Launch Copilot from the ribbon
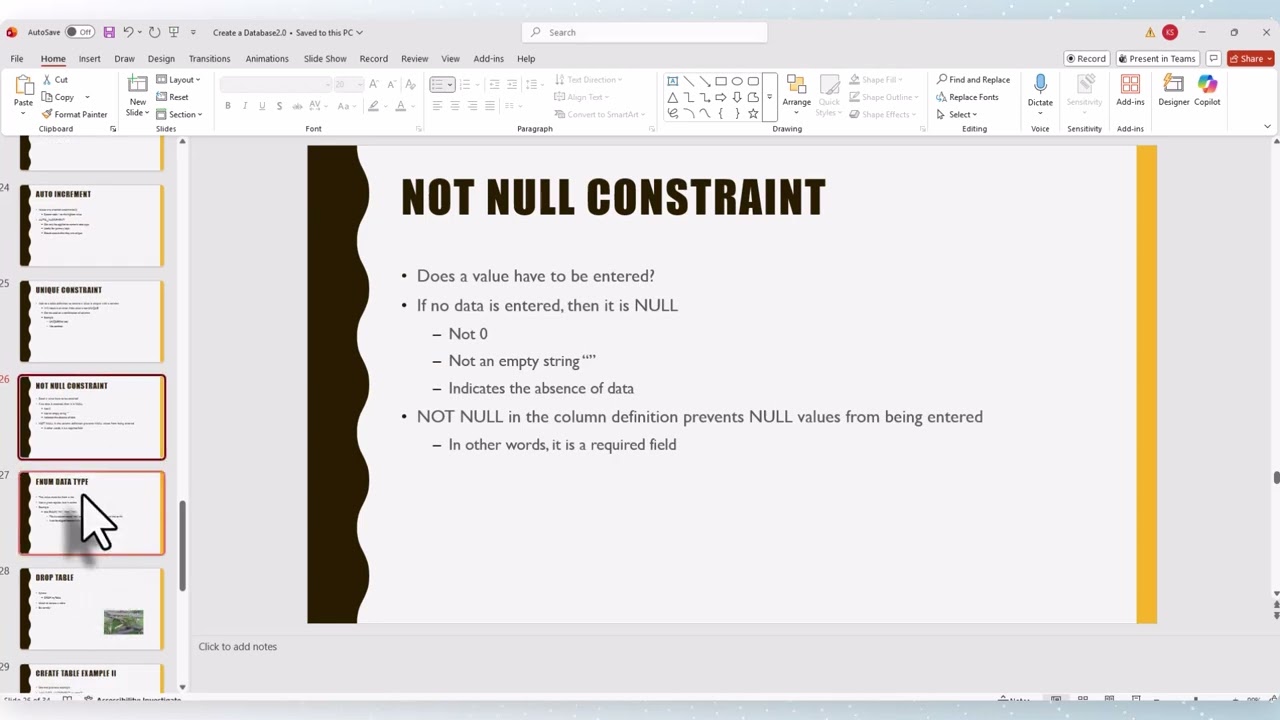The width and height of the screenshot is (1280, 720). [1207, 90]
